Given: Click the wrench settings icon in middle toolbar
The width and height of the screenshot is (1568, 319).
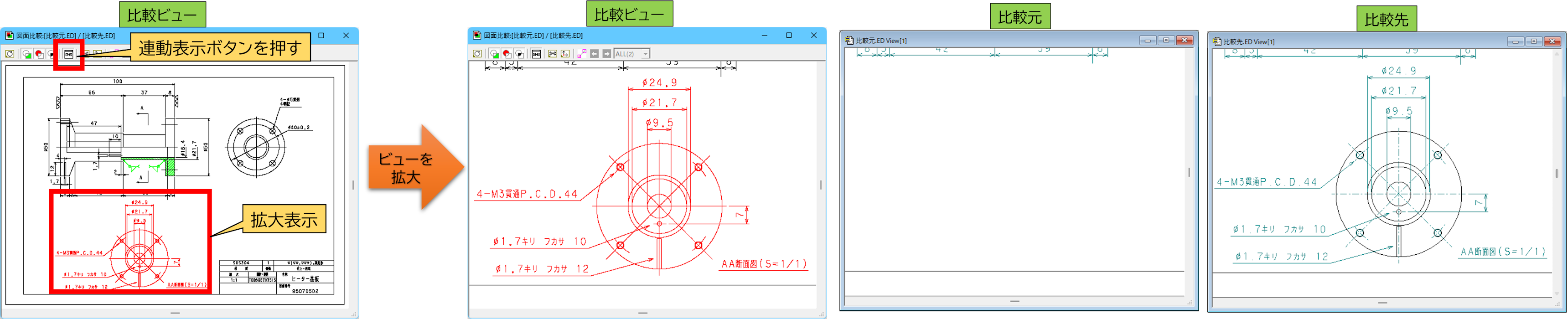Looking at the screenshot, I should pos(552,54).
